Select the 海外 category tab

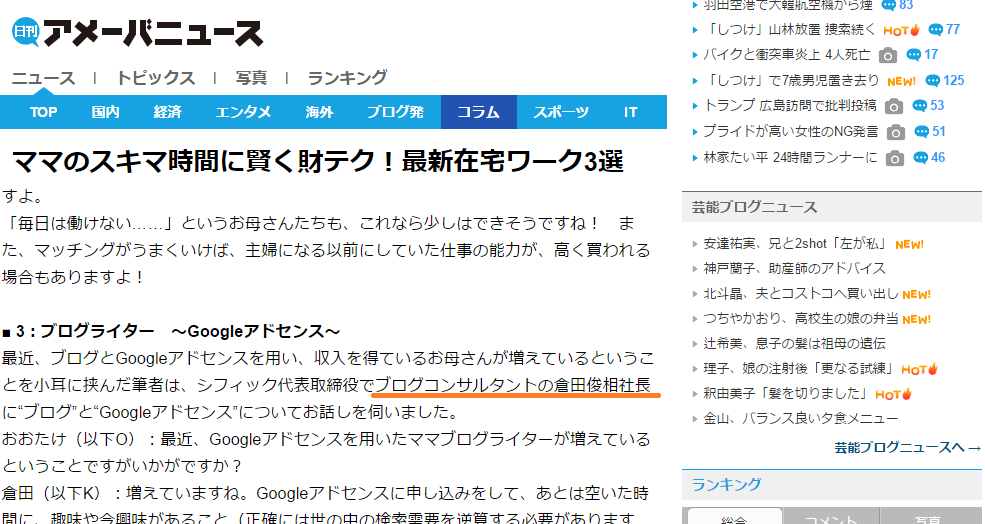pyautogui.click(x=319, y=112)
